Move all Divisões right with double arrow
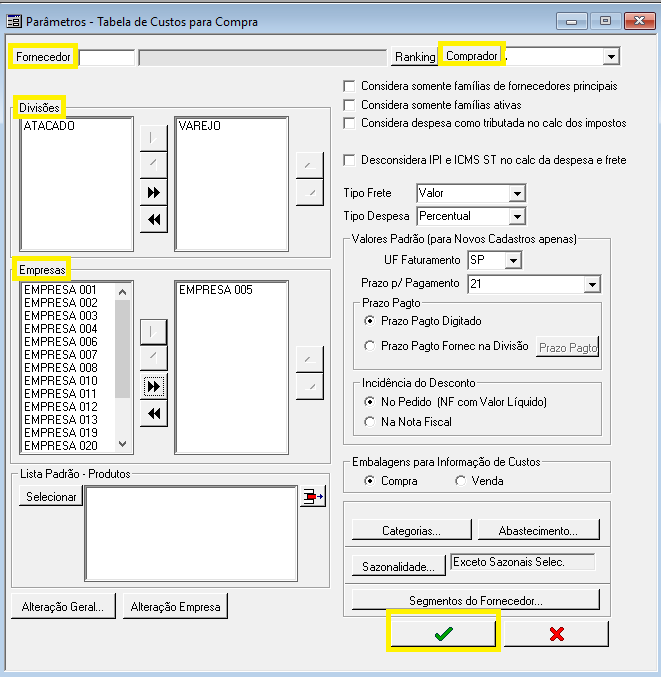The height and width of the screenshot is (677, 661). click(154, 193)
